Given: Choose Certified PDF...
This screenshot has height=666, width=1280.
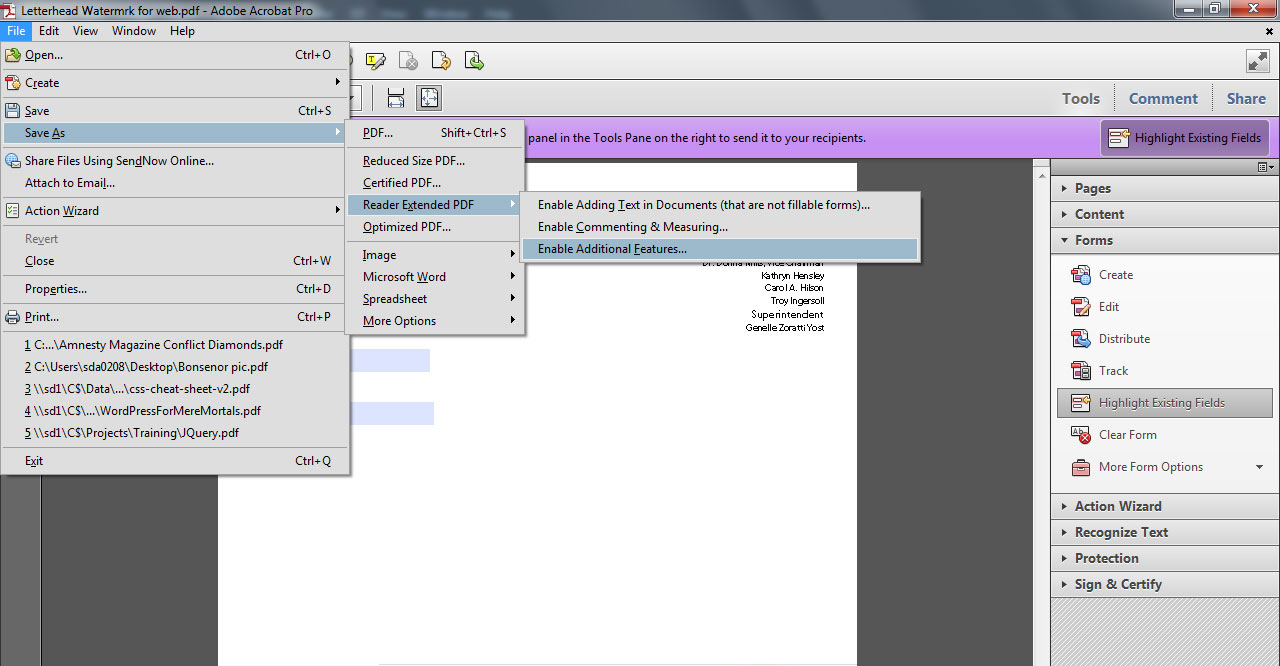Looking at the screenshot, I should [435, 183].
